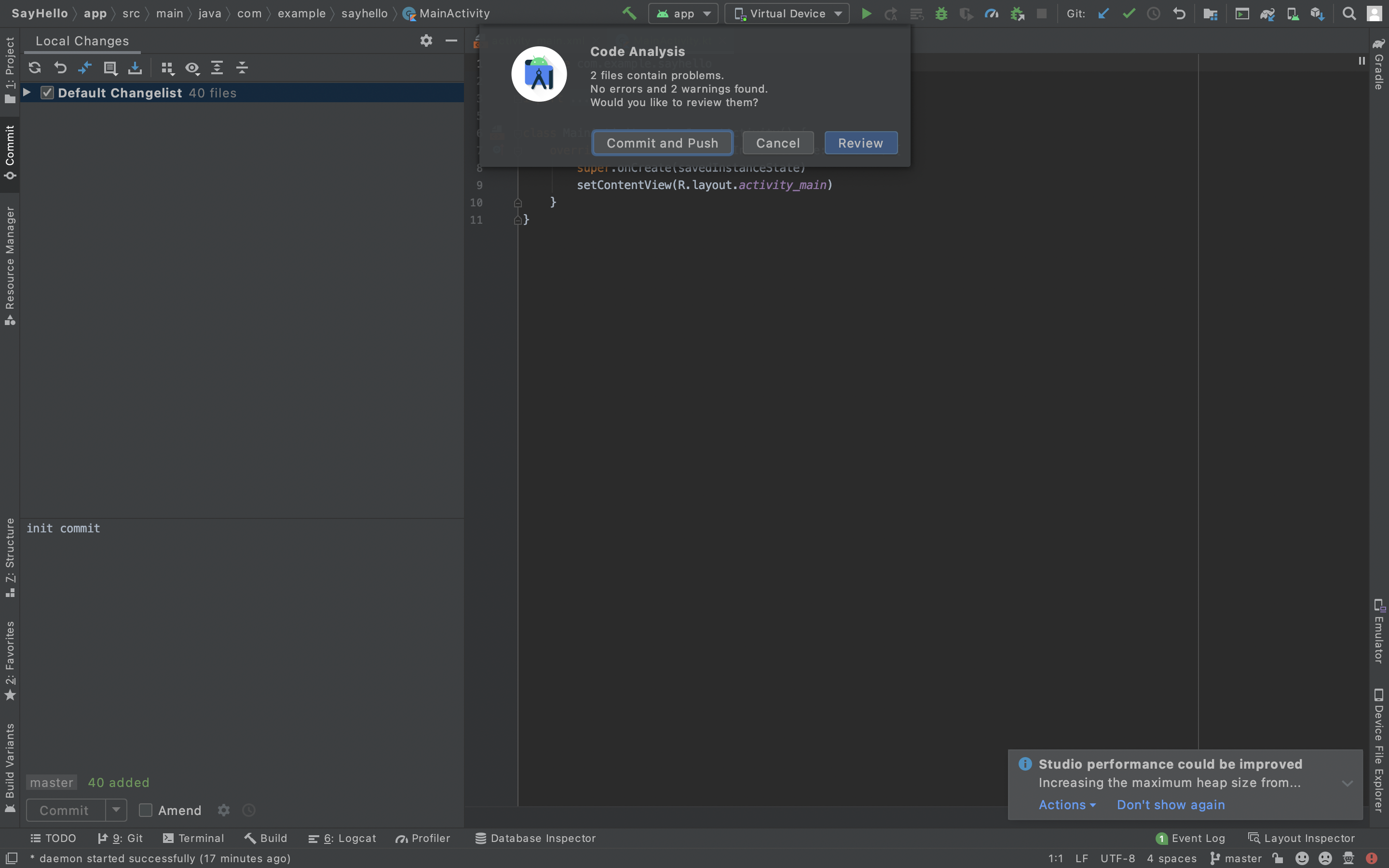This screenshot has height=868, width=1389.
Task: Hide the Local Changes panel
Action: pyautogui.click(x=451, y=40)
